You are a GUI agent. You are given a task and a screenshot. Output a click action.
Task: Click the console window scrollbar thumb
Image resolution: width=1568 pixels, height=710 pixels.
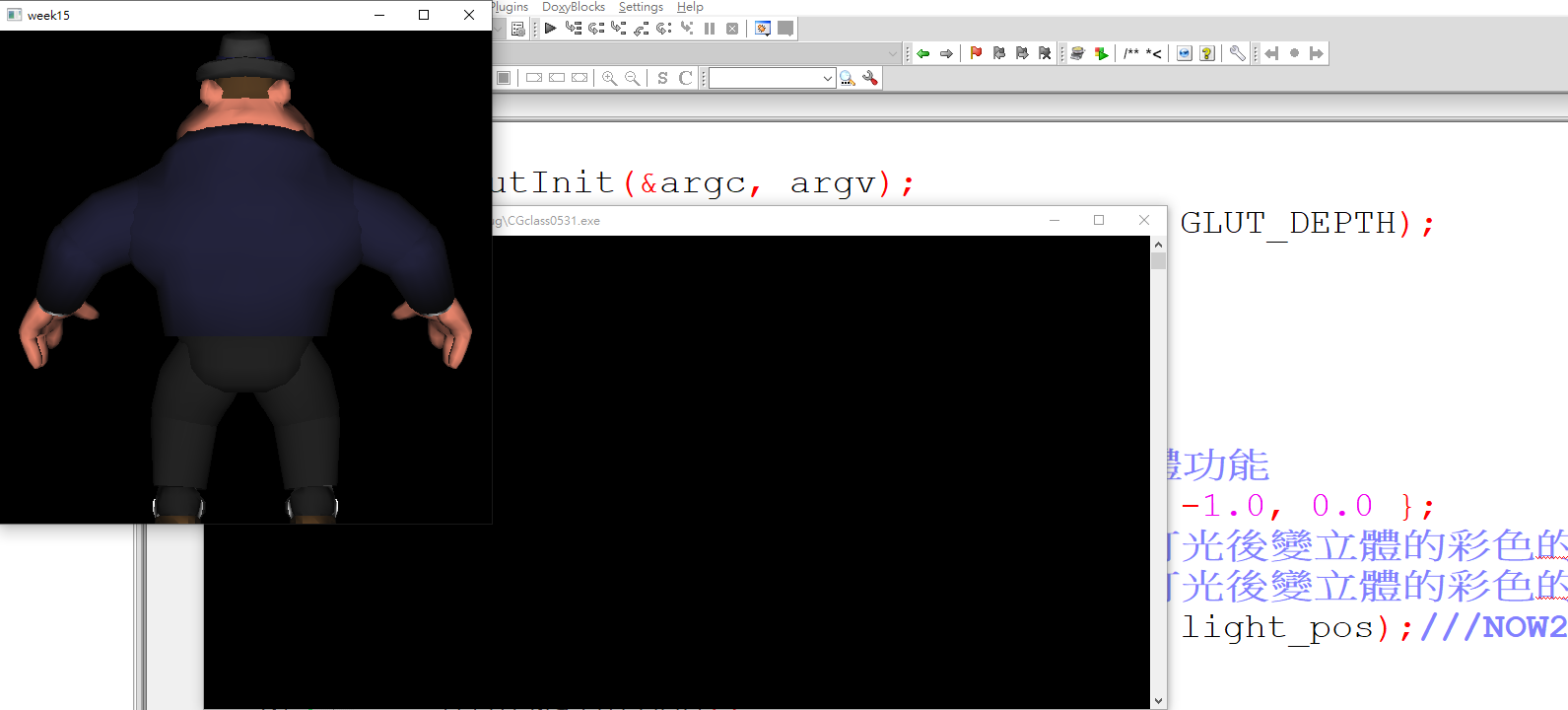tap(1158, 260)
